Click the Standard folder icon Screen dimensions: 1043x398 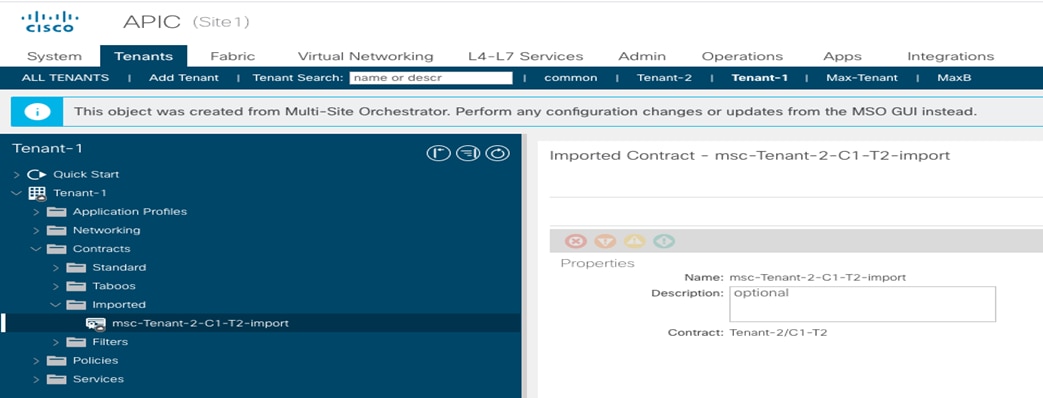76,268
